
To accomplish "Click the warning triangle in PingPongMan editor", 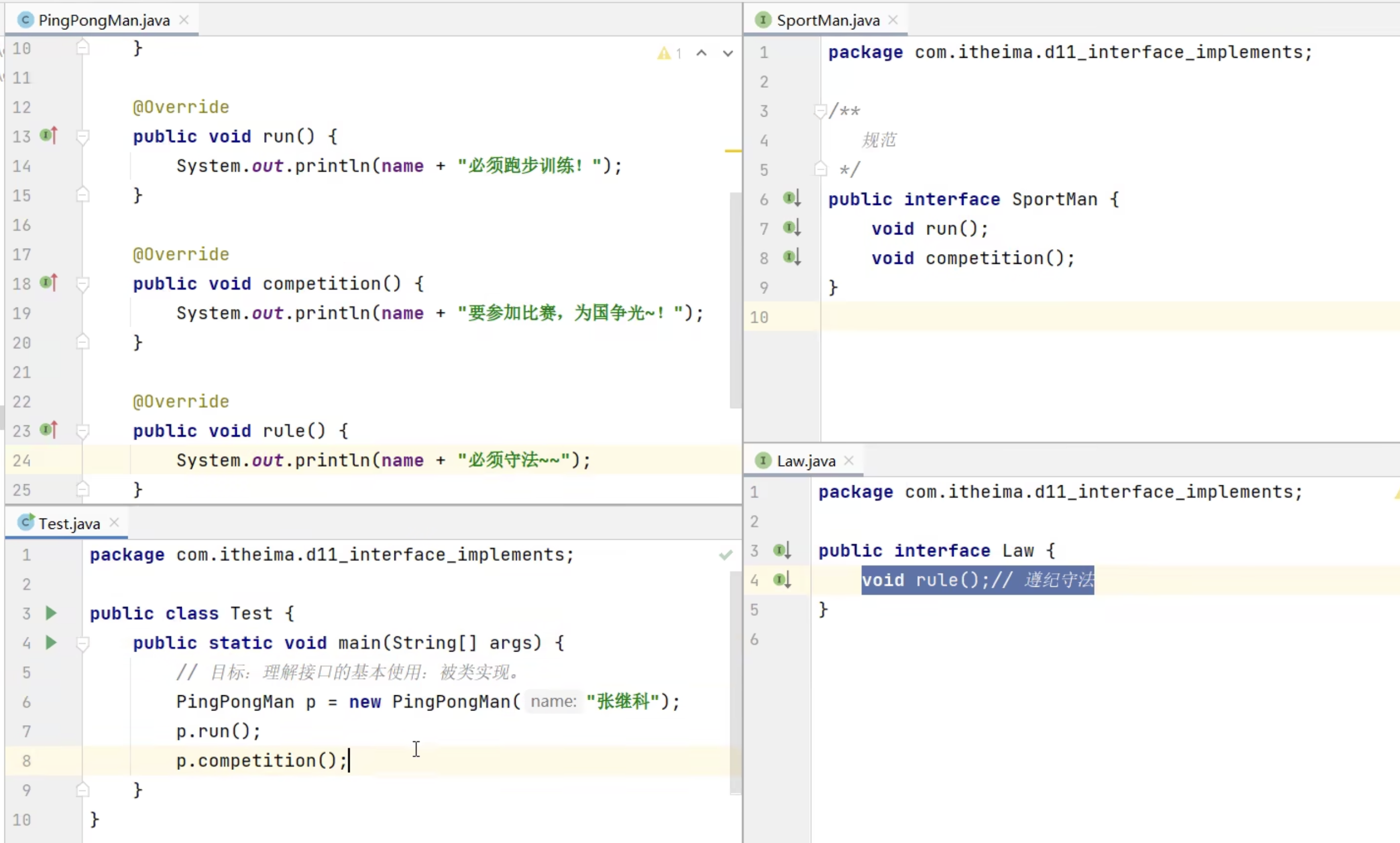I will pyautogui.click(x=663, y=53).
